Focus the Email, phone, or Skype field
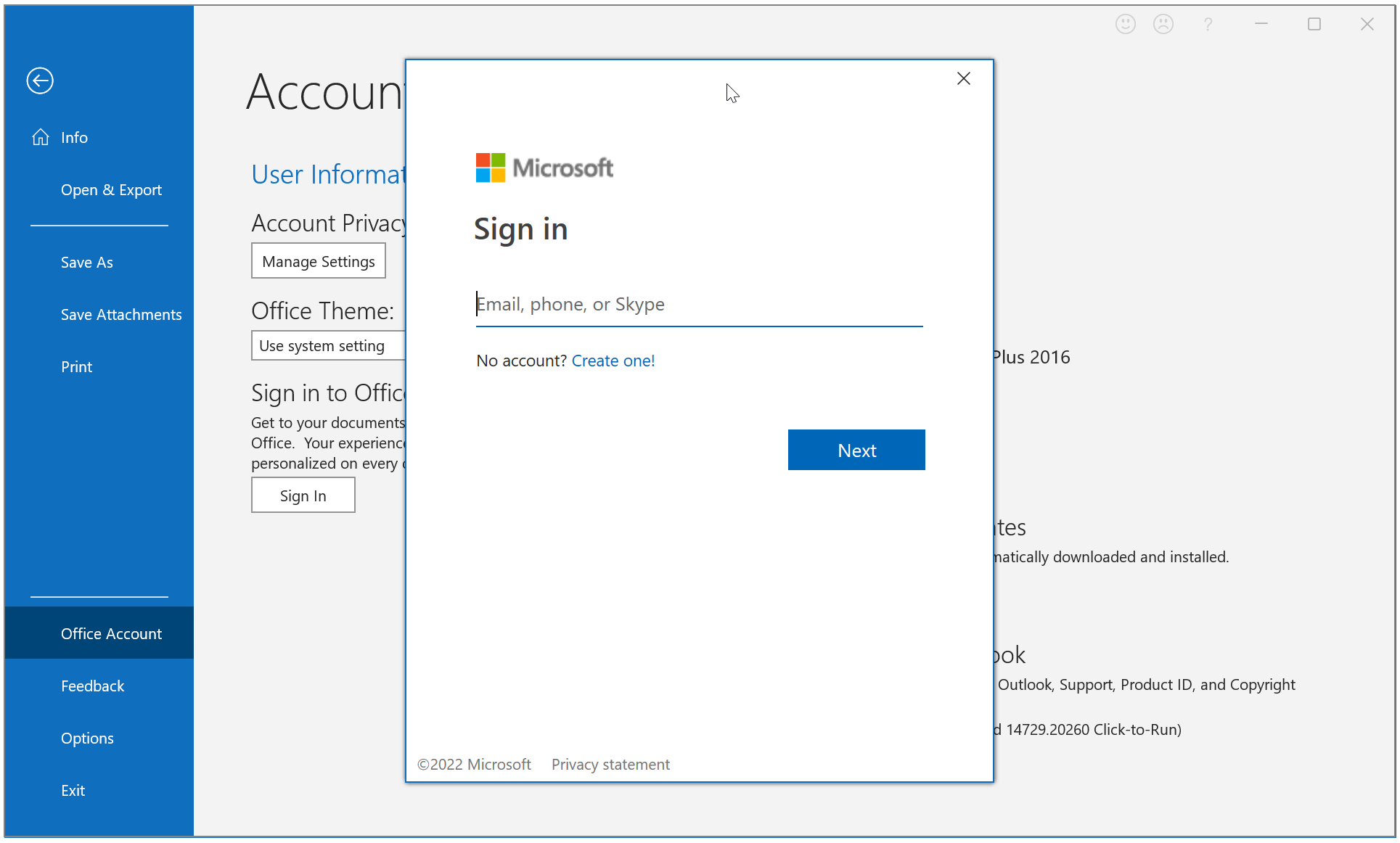 [698, 305]
